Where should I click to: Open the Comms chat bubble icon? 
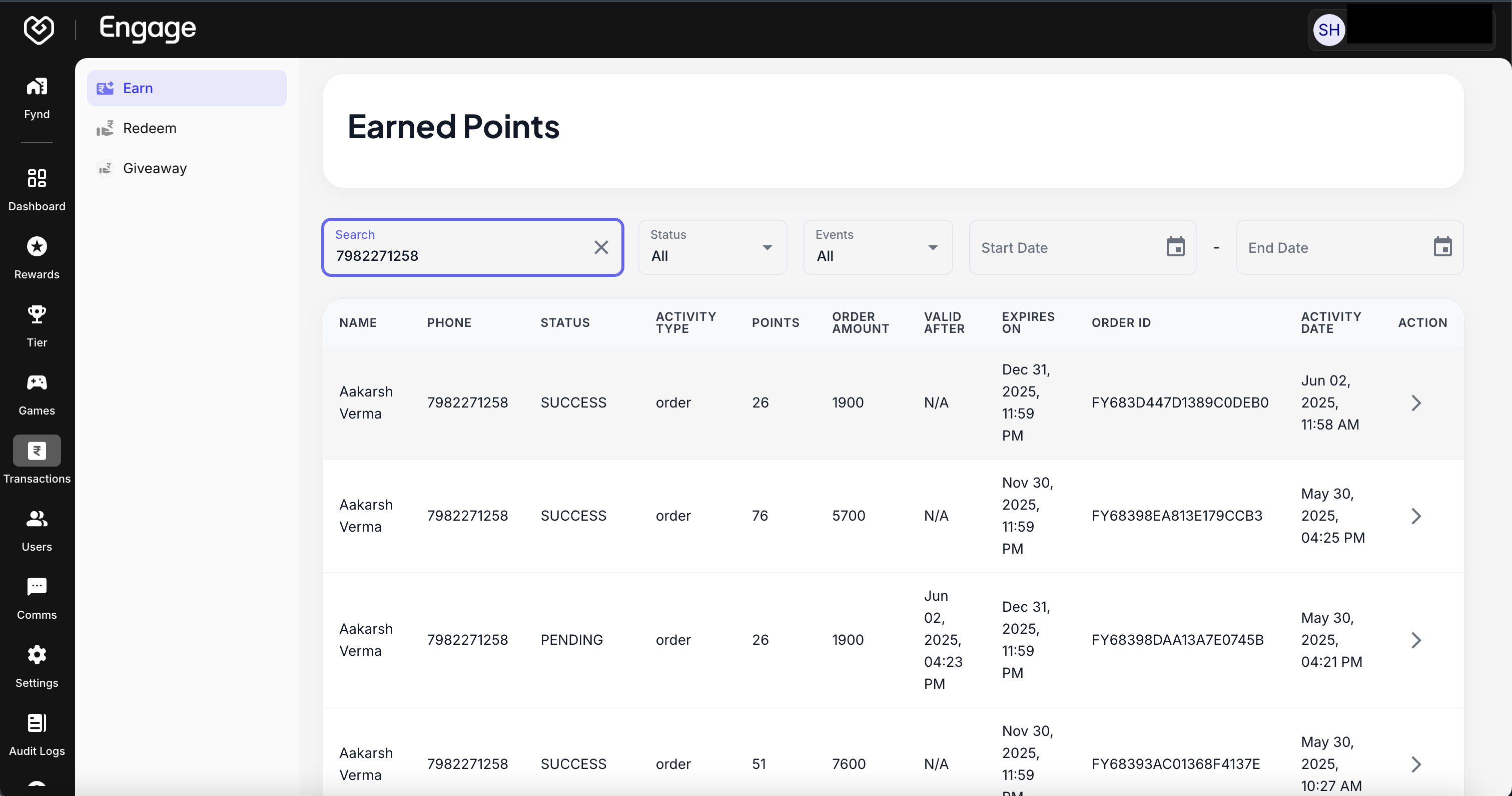[37, 587]
